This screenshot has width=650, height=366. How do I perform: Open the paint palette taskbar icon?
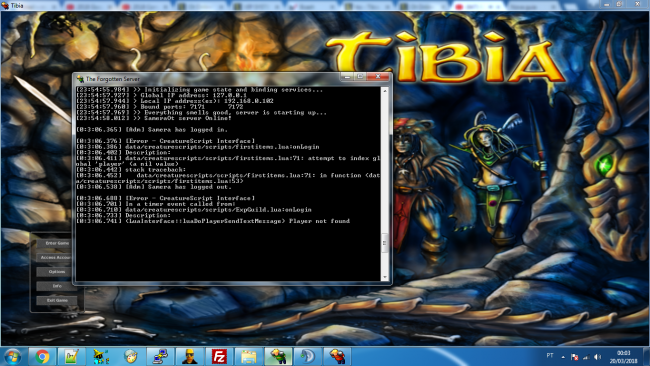point(131,356)
